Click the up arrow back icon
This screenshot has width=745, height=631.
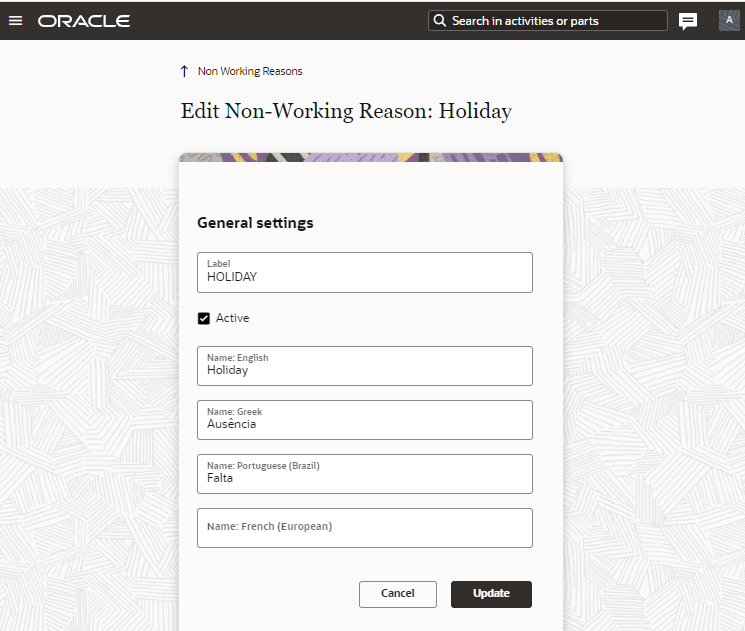(x=184, y=71)
